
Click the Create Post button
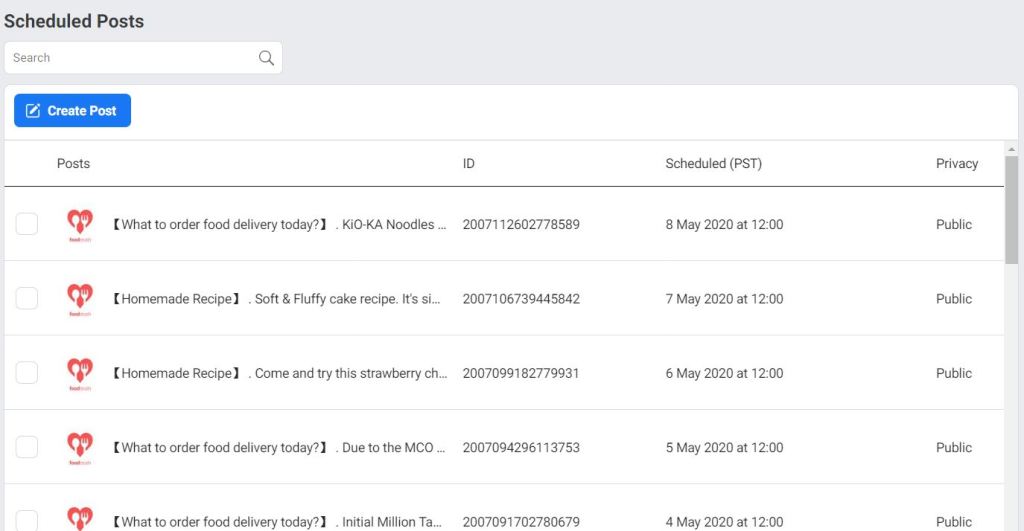(x=72, y=111)
